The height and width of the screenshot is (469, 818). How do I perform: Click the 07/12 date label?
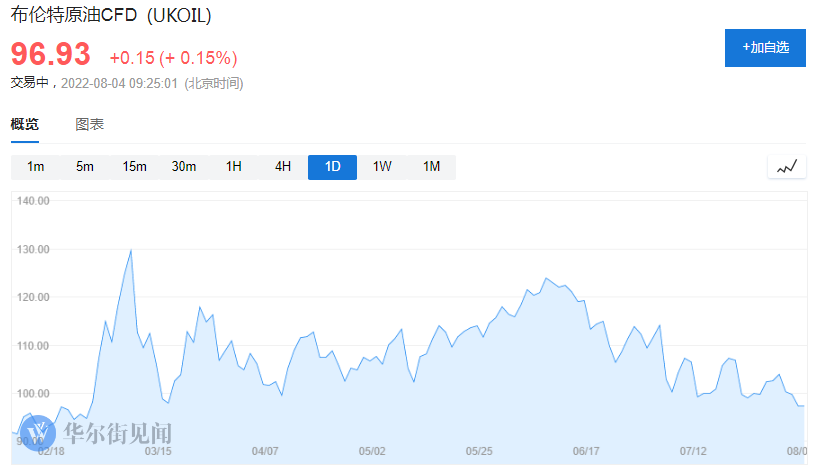(693, 451)
